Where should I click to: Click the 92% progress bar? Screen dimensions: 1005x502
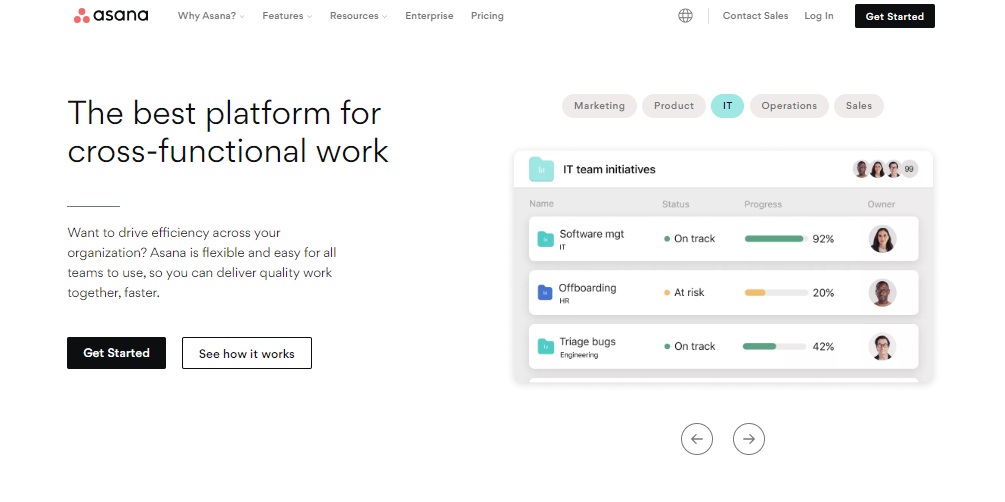(x=776, y=238)
